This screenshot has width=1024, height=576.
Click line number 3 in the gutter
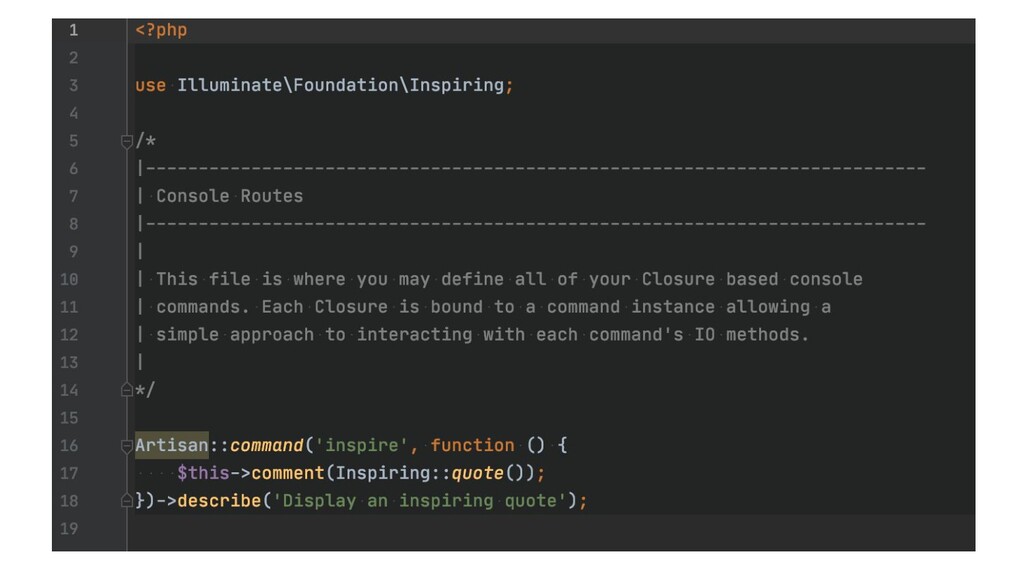coord(73,86)
